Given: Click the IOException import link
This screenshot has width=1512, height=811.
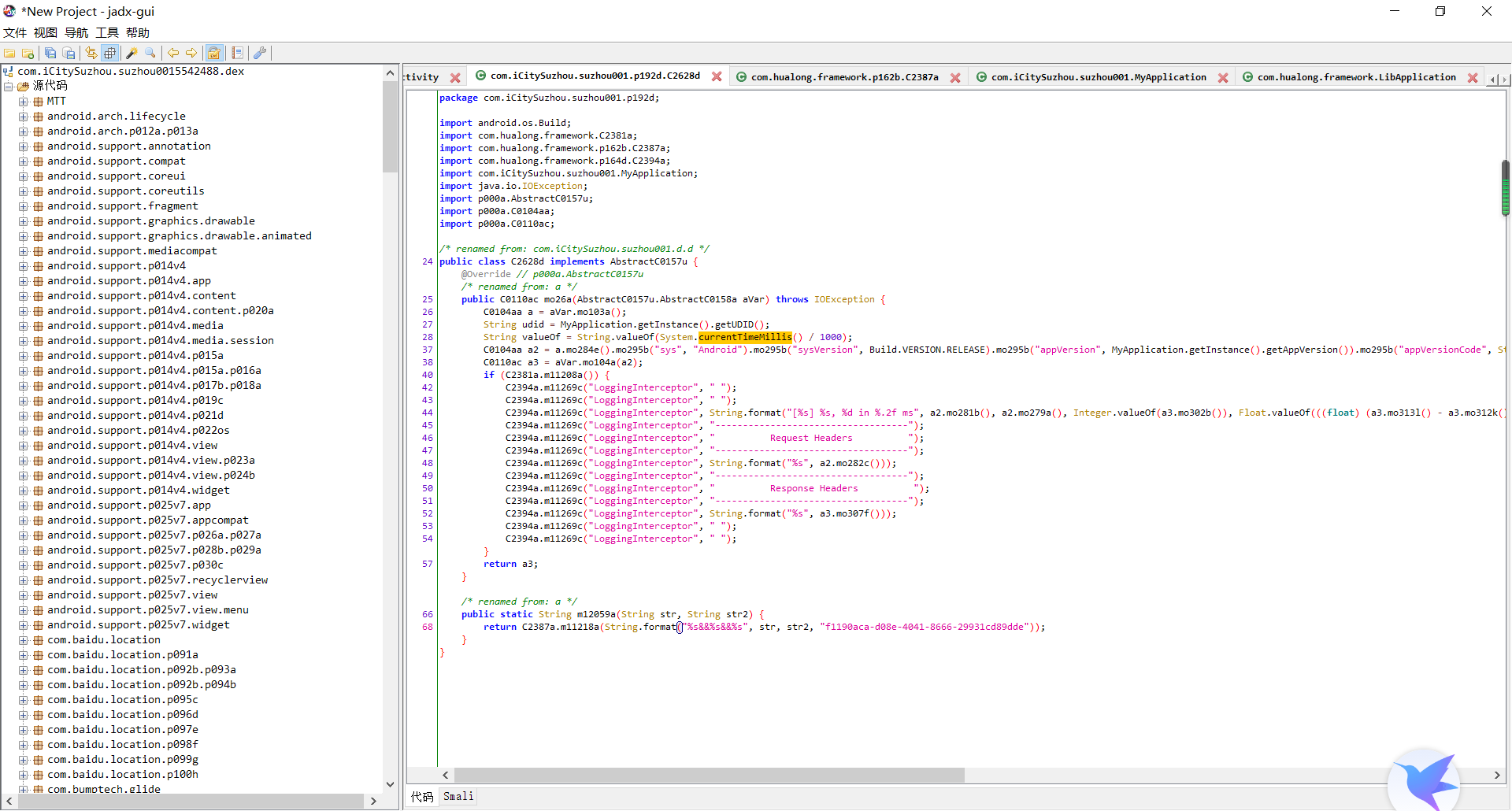Looking at the screenshot, I should 553,186.
